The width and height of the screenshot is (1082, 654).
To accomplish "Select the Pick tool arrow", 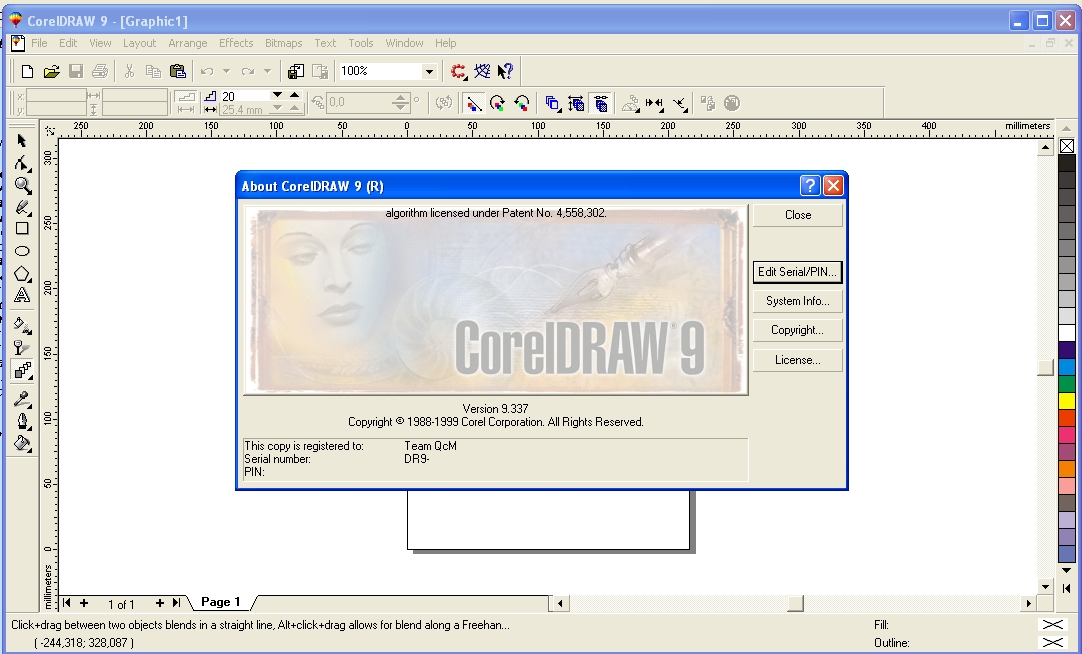I will tap(22, 141).
